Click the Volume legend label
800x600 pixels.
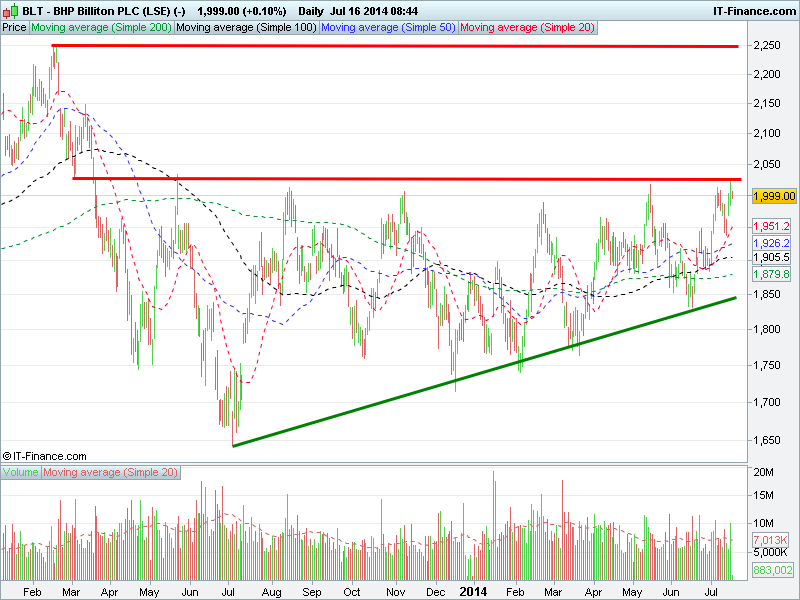click(20, 472)
